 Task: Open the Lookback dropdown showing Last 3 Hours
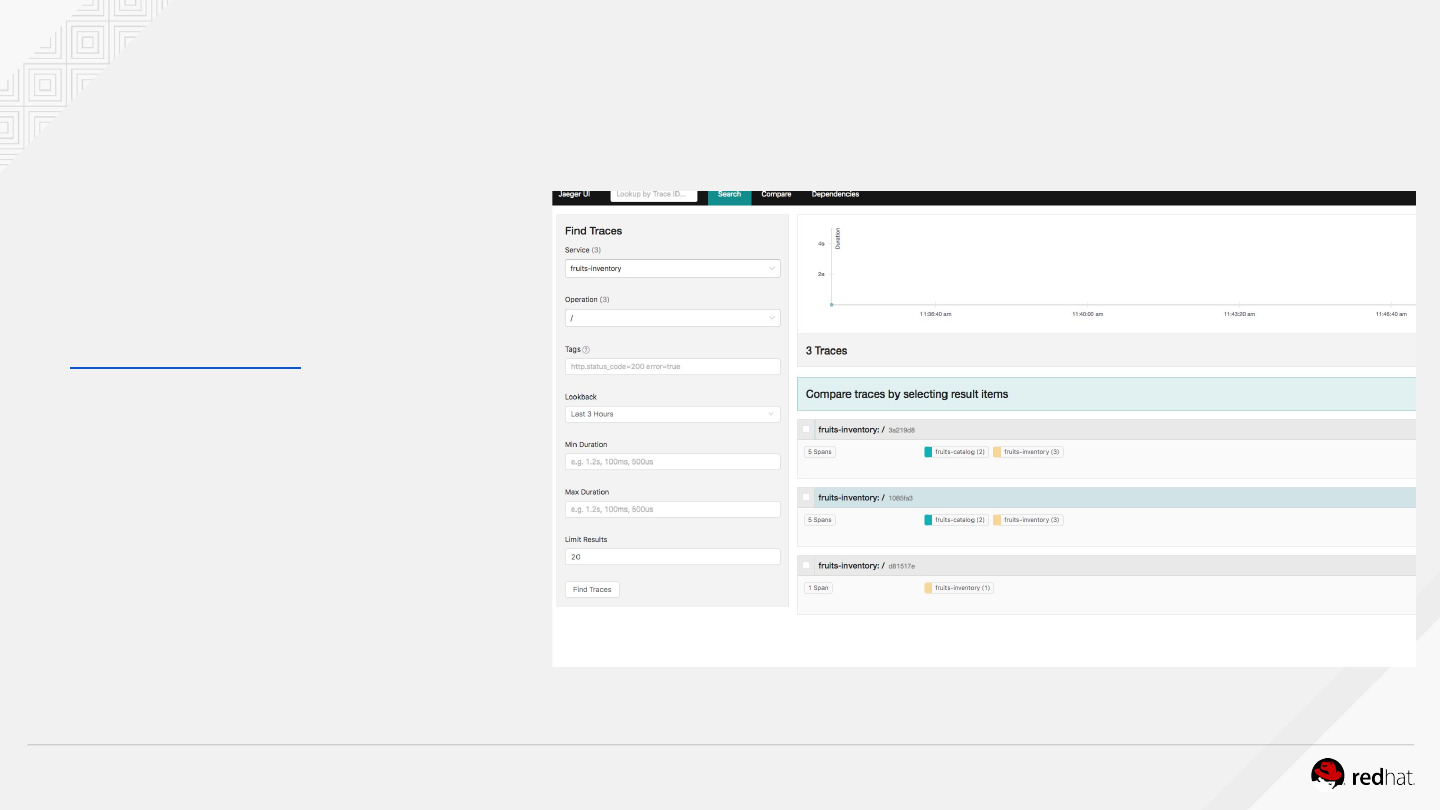(672, 414)
